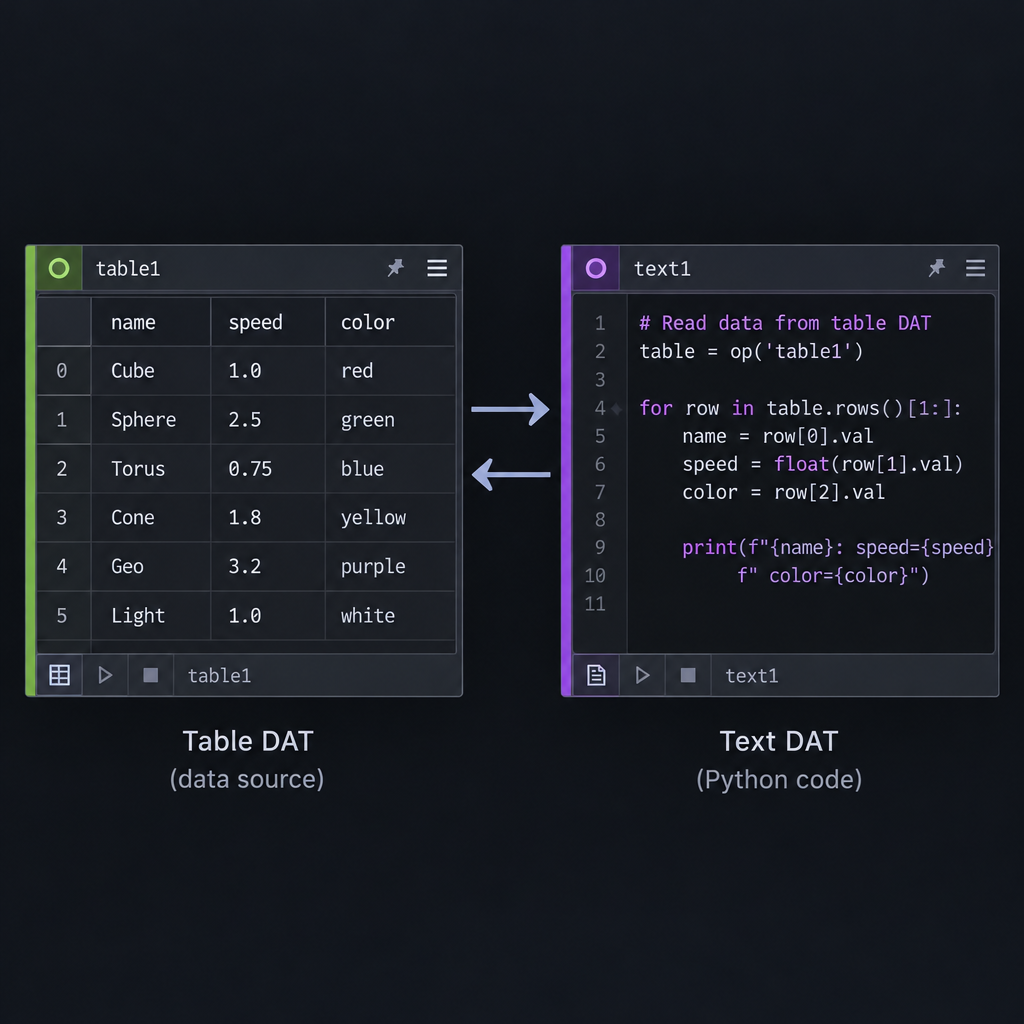Viewport: 1024px width, 1024px height.
Task: Pin the text1 panel
Action: click(936, 268)
